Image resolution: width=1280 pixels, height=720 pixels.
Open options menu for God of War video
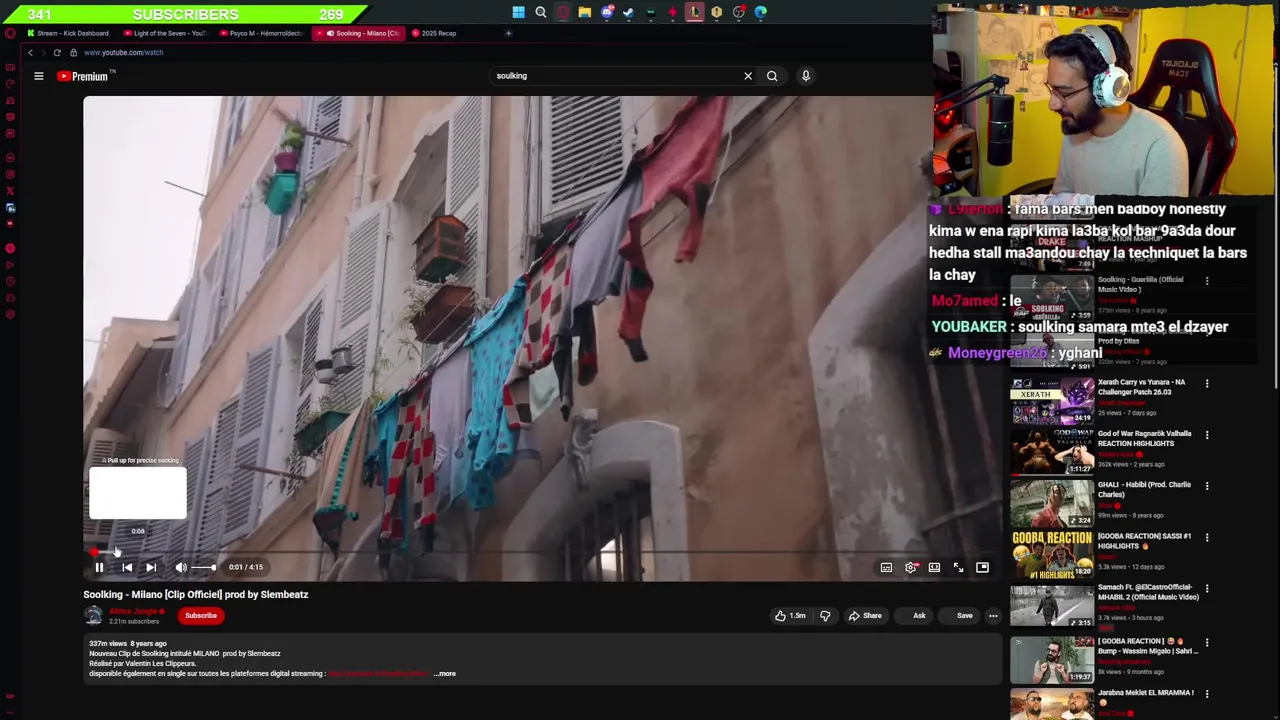tap(1207, 435)
